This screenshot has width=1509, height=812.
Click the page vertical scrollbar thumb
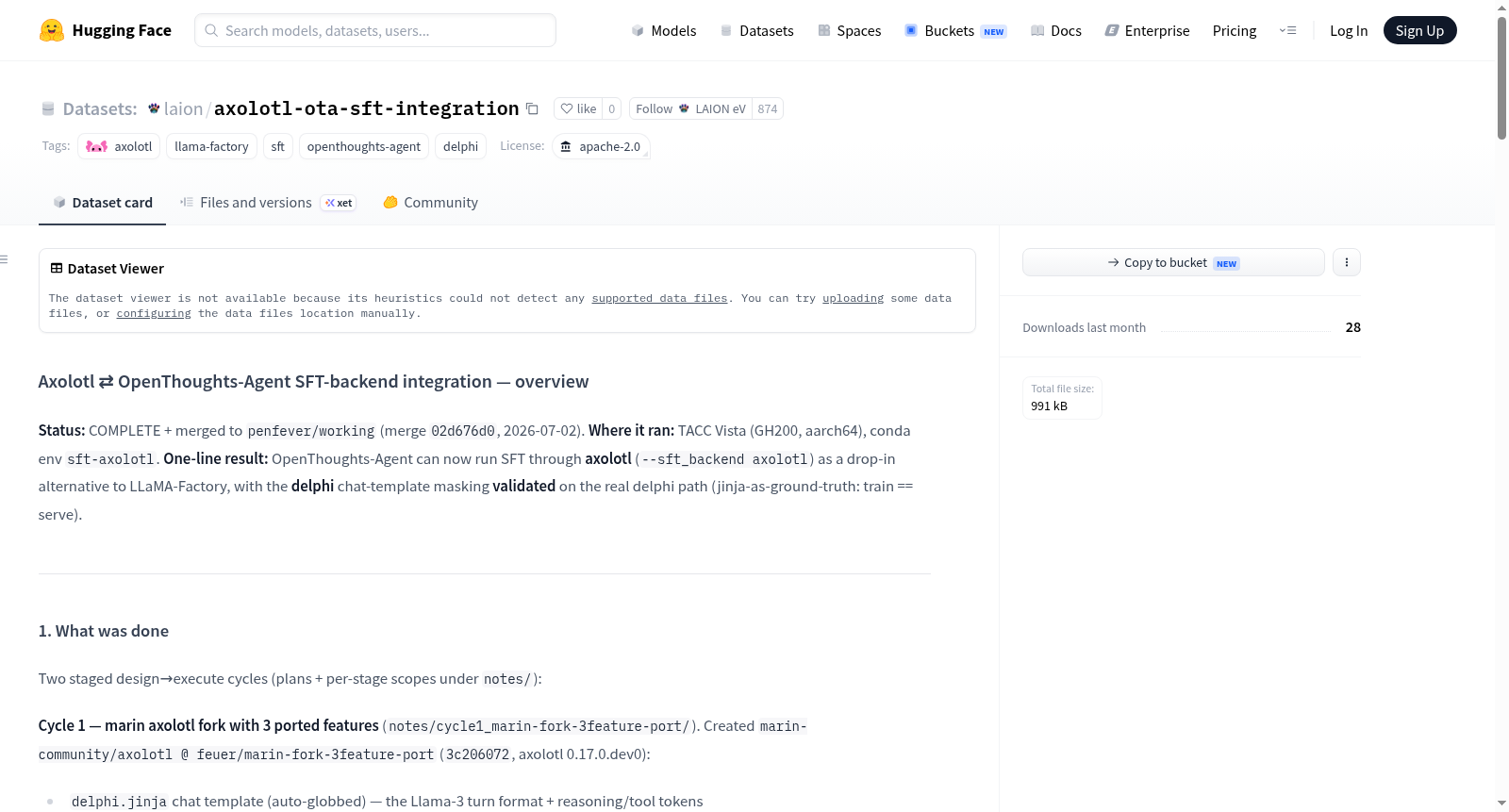click(x=1501, y=78)
